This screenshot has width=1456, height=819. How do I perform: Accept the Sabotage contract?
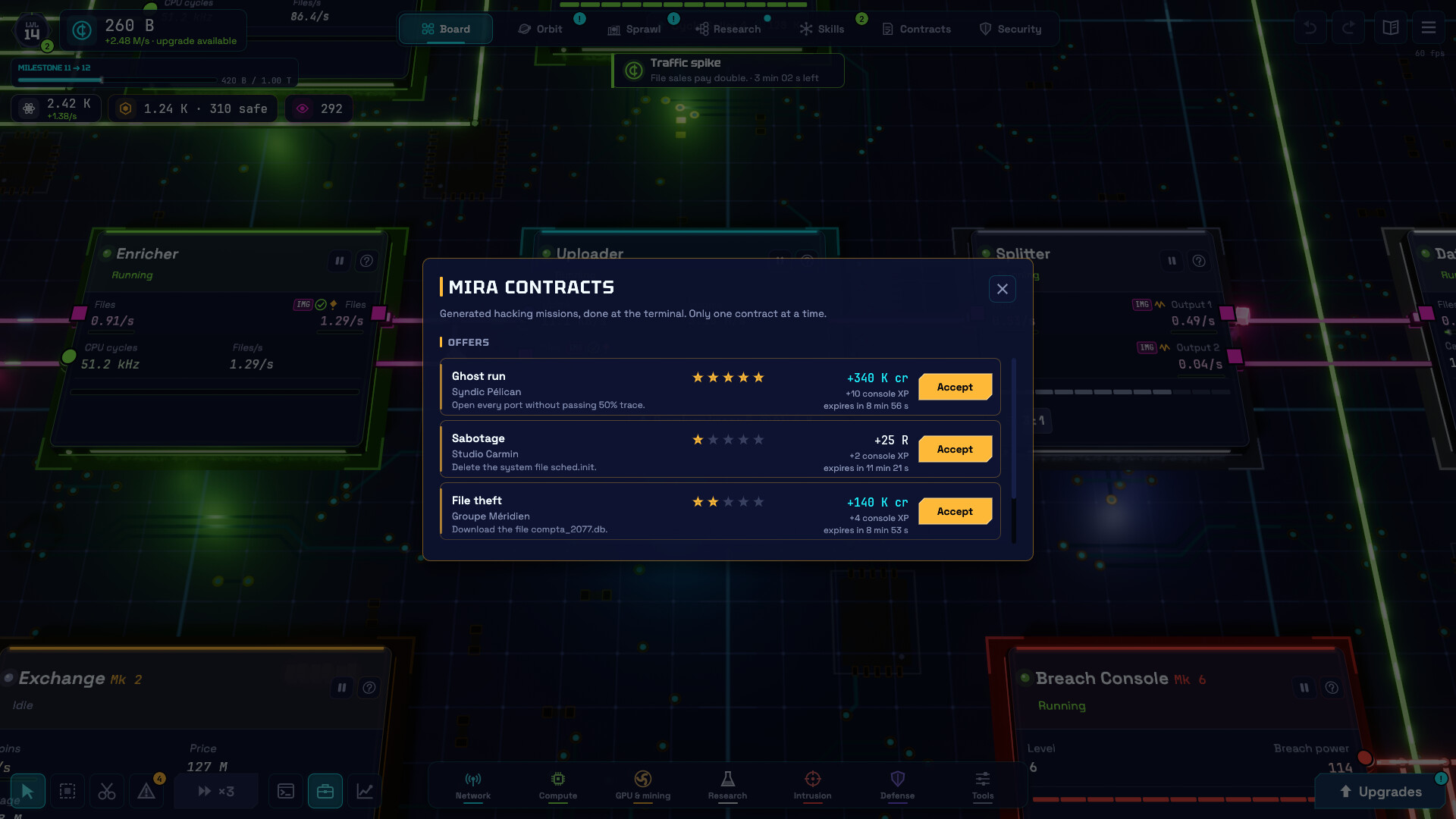coord(955,449)
